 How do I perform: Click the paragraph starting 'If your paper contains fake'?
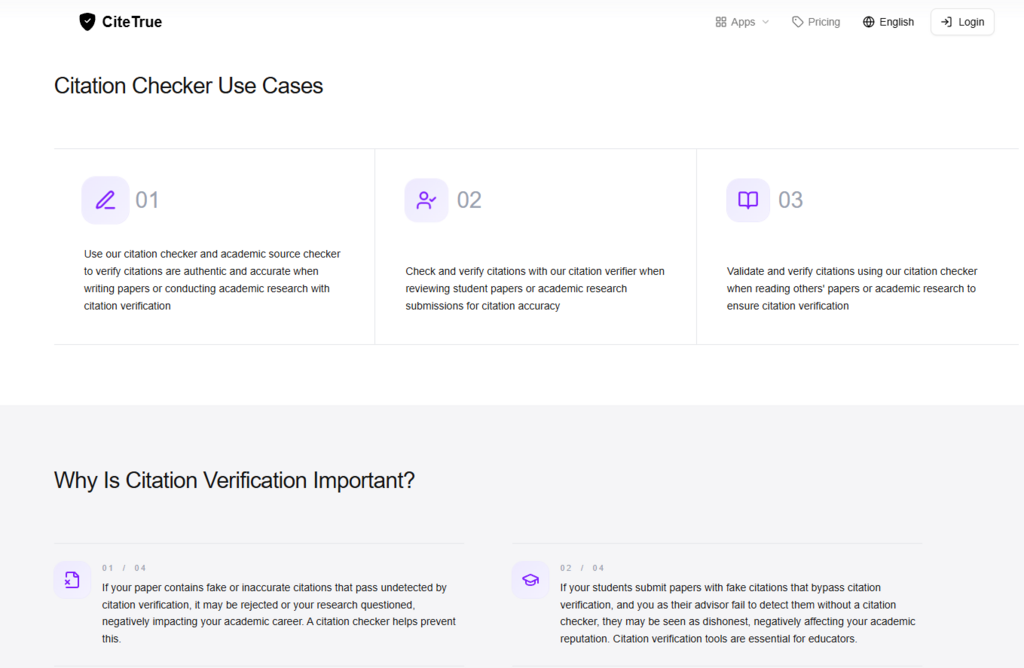pos(279,613)
